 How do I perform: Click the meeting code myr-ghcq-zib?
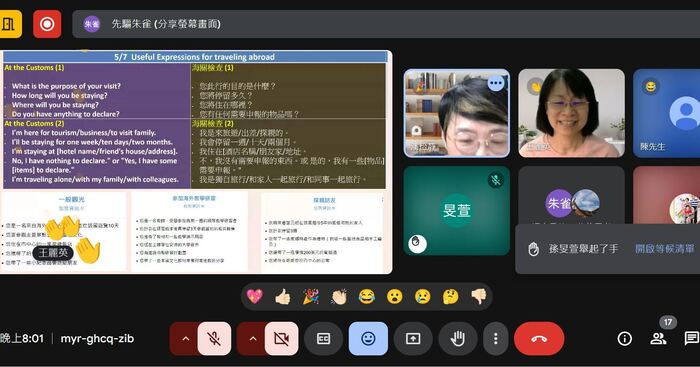click(97, 339)
